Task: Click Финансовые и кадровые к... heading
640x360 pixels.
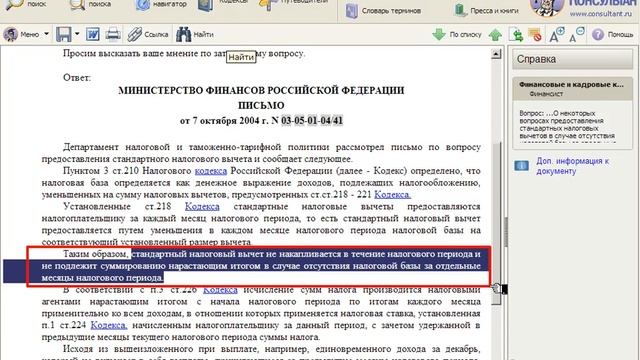Action: point(571,84)
